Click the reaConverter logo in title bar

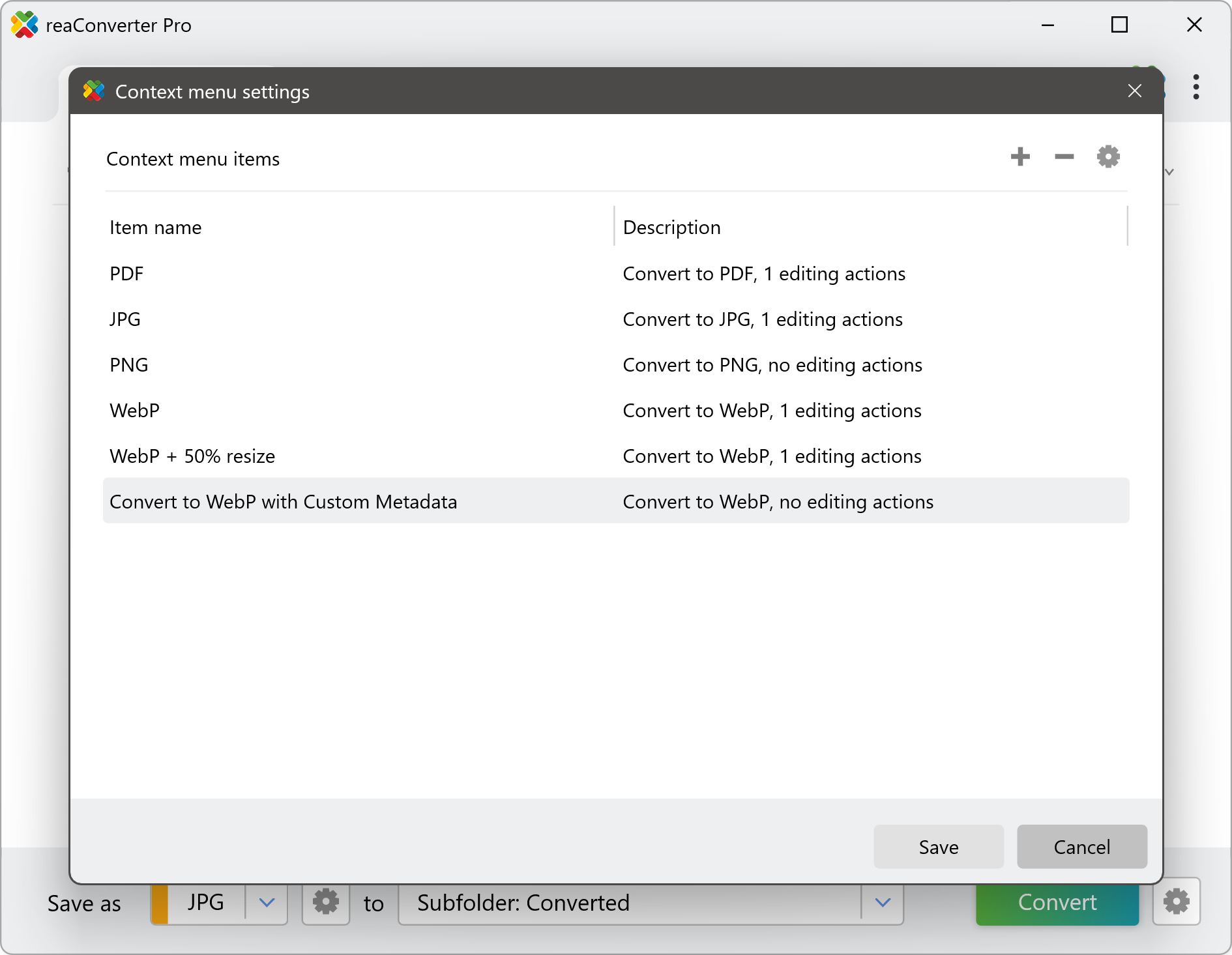click(25, 25)
